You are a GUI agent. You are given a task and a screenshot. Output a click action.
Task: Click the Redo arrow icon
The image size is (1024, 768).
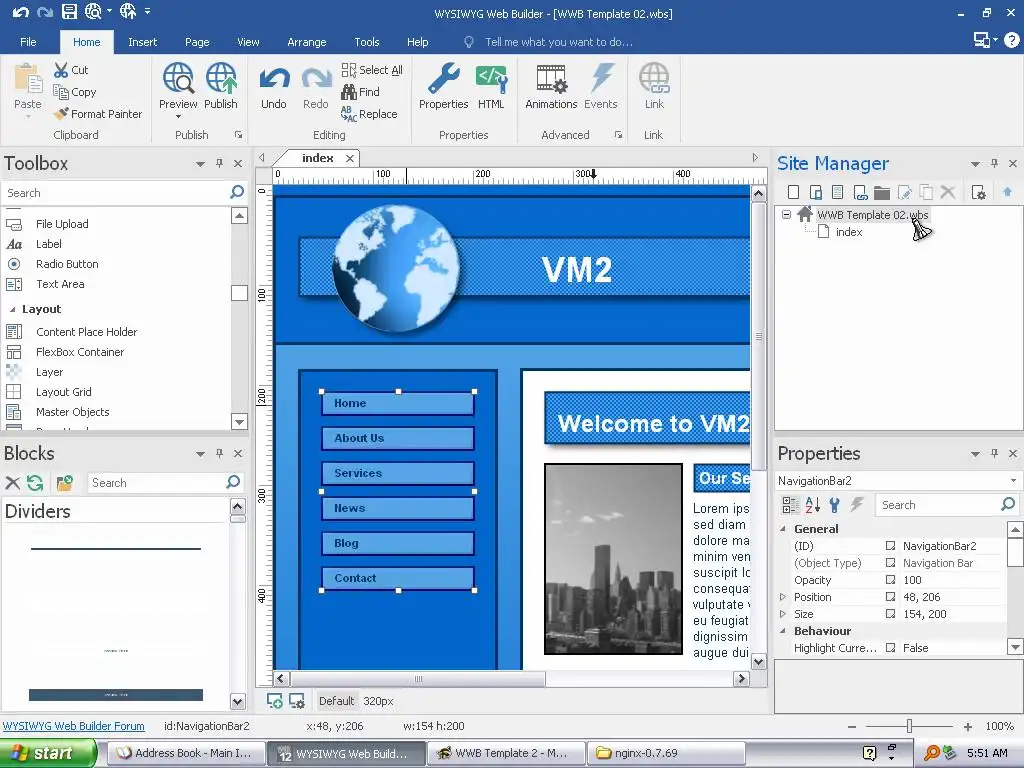point(316,80)
